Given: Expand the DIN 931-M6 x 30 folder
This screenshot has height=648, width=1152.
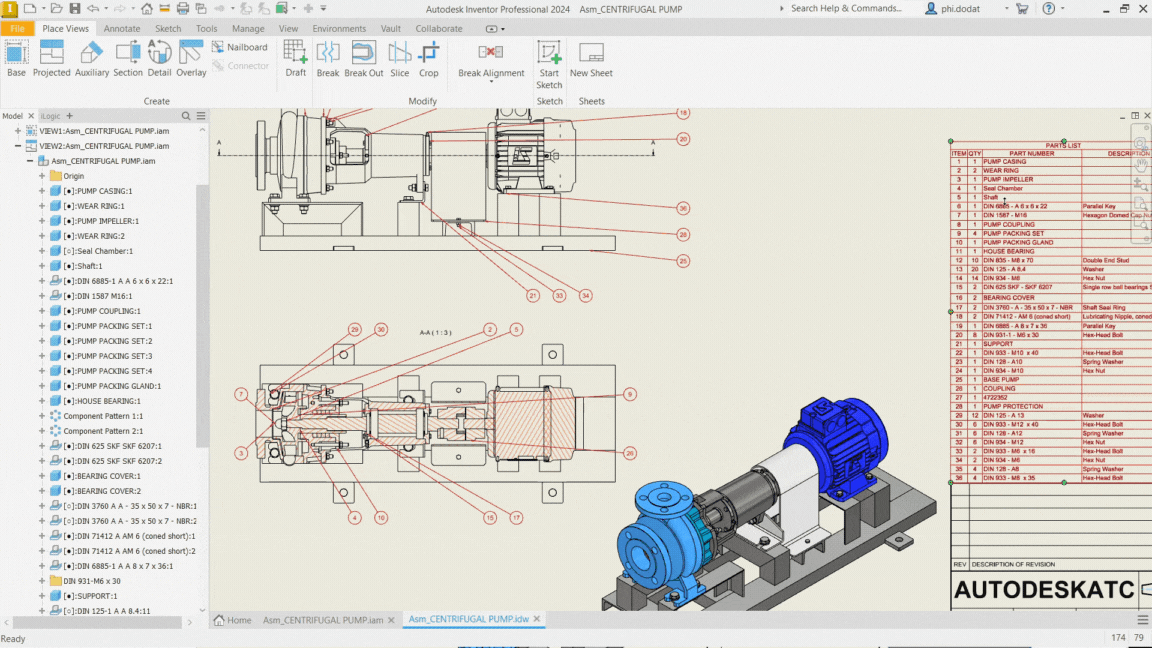Looking at the screenshot, I should coord(42,581).
